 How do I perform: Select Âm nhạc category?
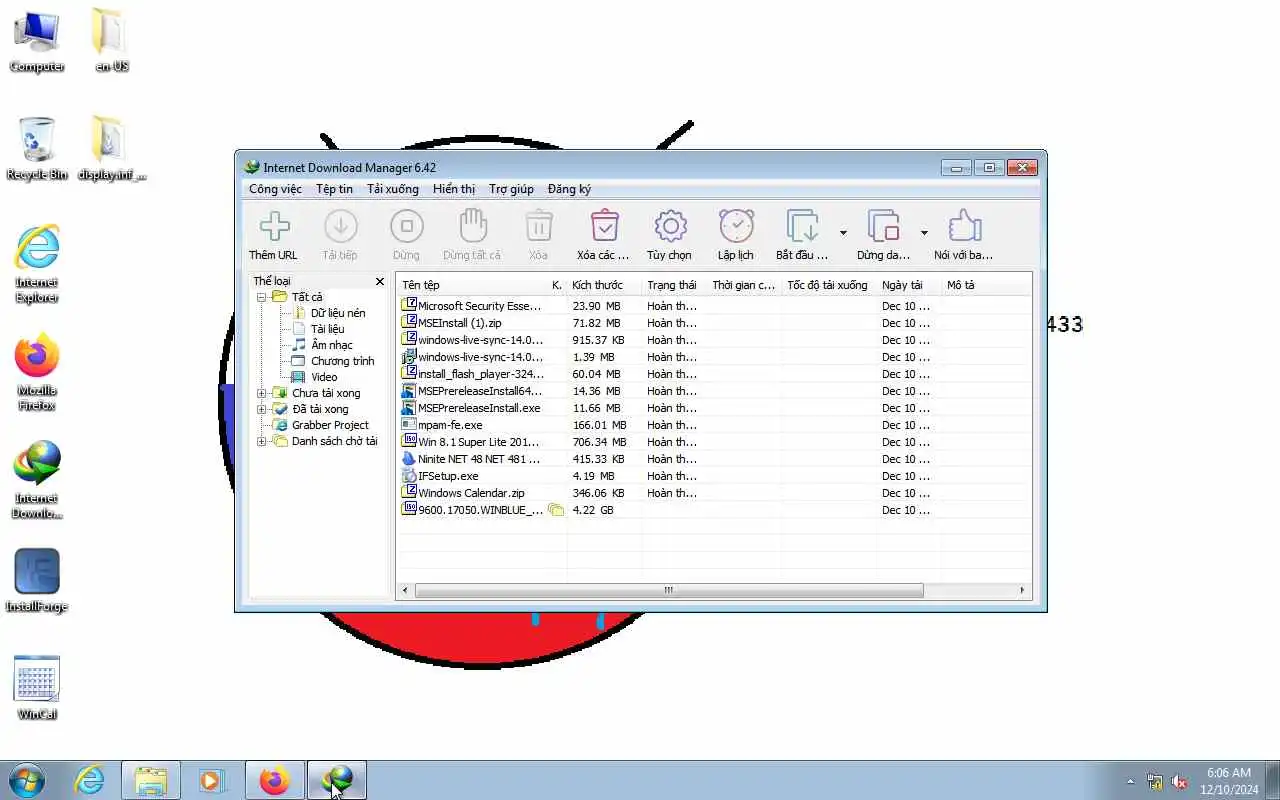[x=331, y=345]
